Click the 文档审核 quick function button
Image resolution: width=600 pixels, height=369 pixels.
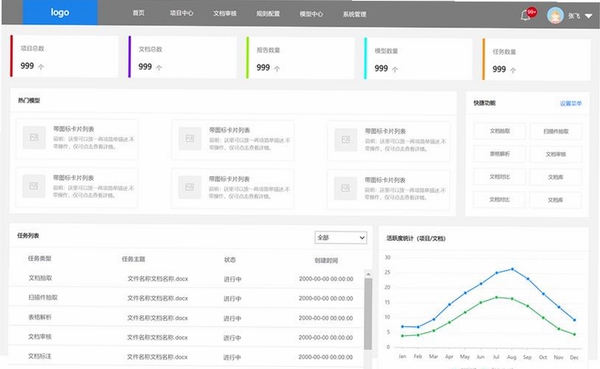click(x=556, y=154)
